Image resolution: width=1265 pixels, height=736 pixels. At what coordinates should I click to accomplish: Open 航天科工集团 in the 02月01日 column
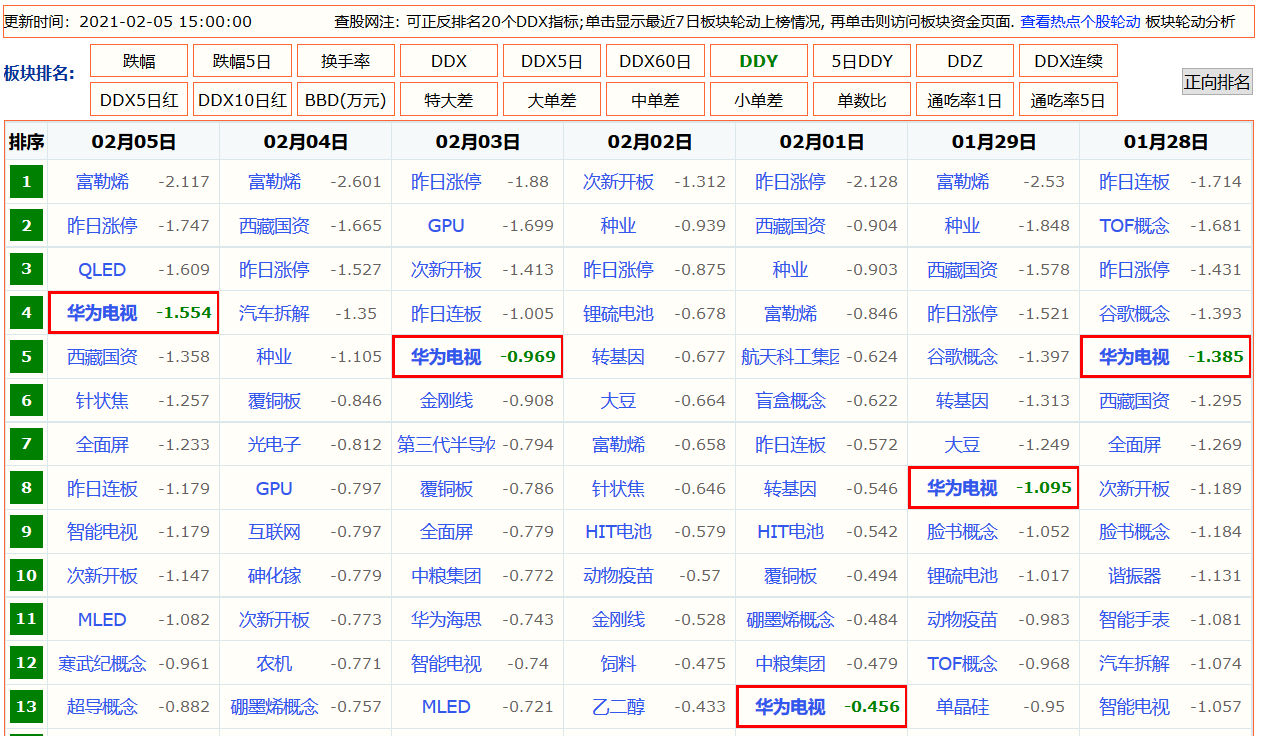(x=789, y=357)
